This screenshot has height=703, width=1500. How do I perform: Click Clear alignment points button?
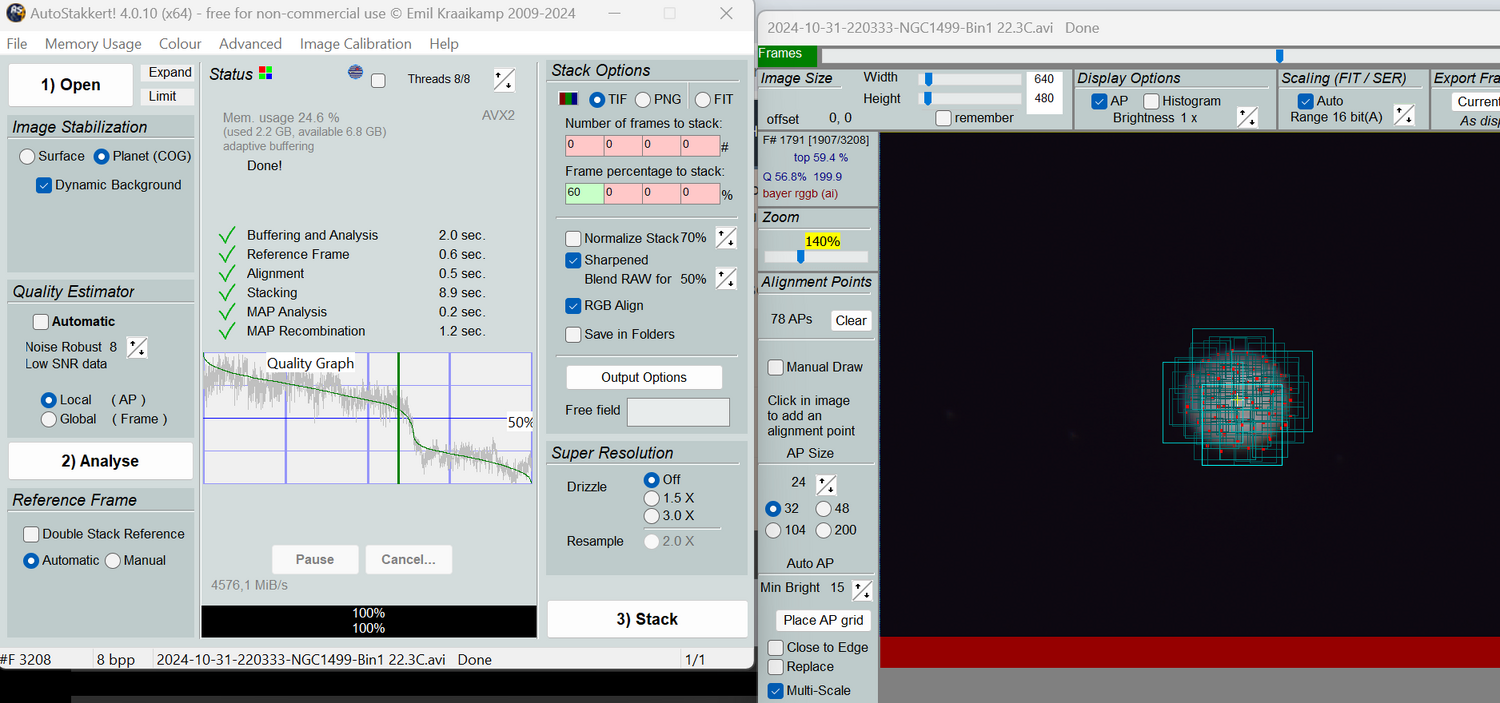(851, 321)
